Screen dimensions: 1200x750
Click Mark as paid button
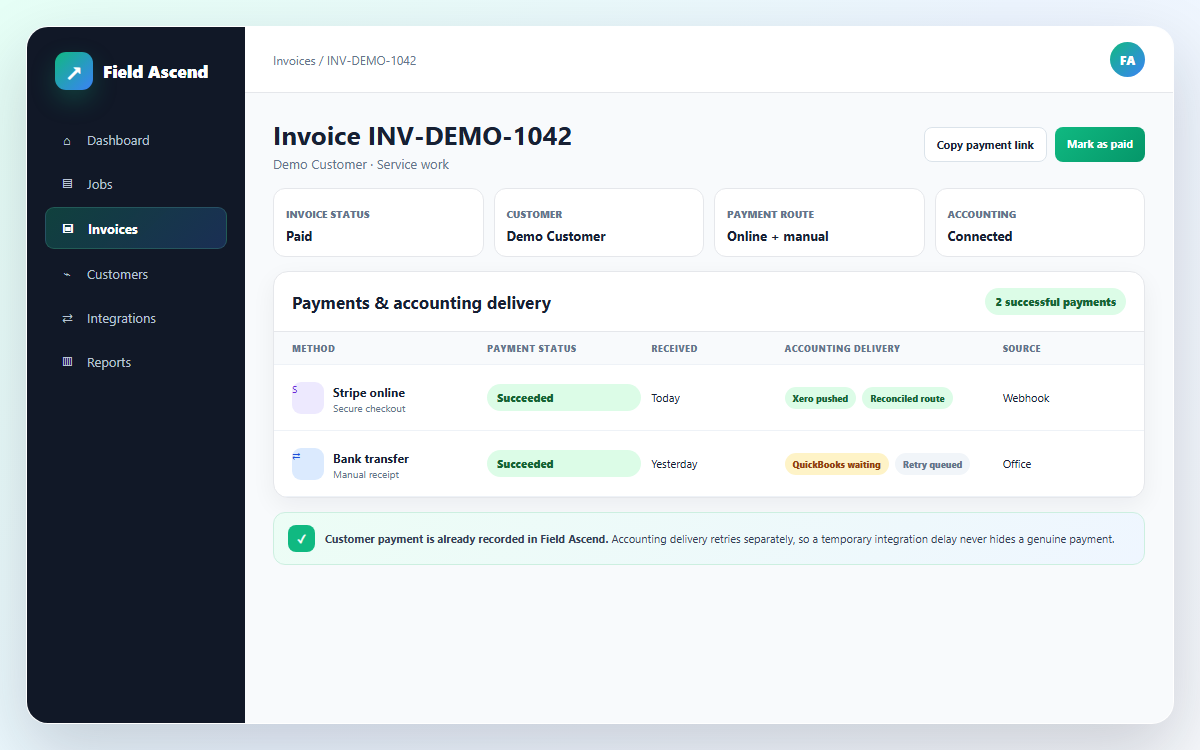[x=1100, y=145]
